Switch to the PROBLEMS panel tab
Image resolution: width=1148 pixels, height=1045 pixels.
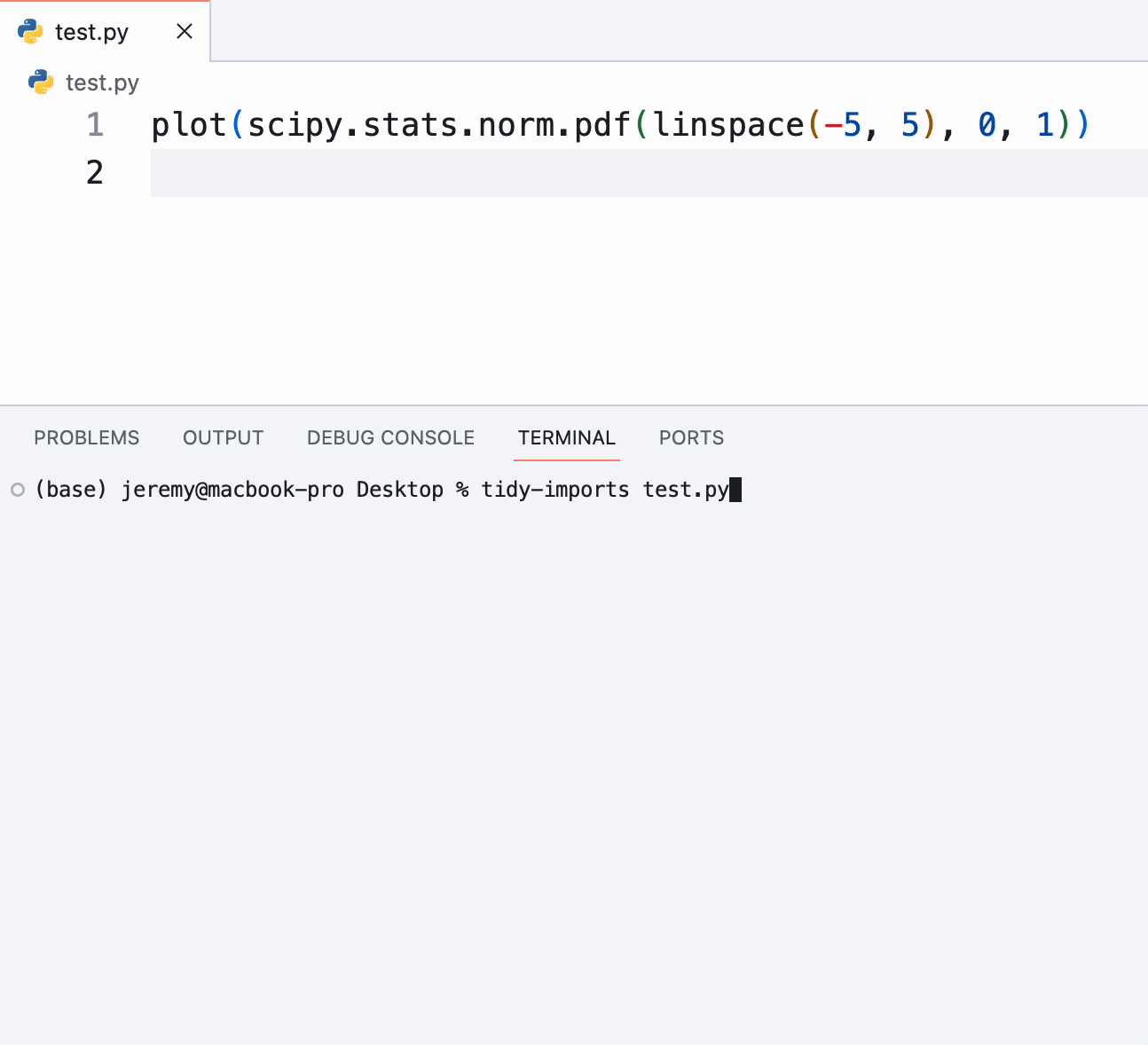(x=86, y=438)
